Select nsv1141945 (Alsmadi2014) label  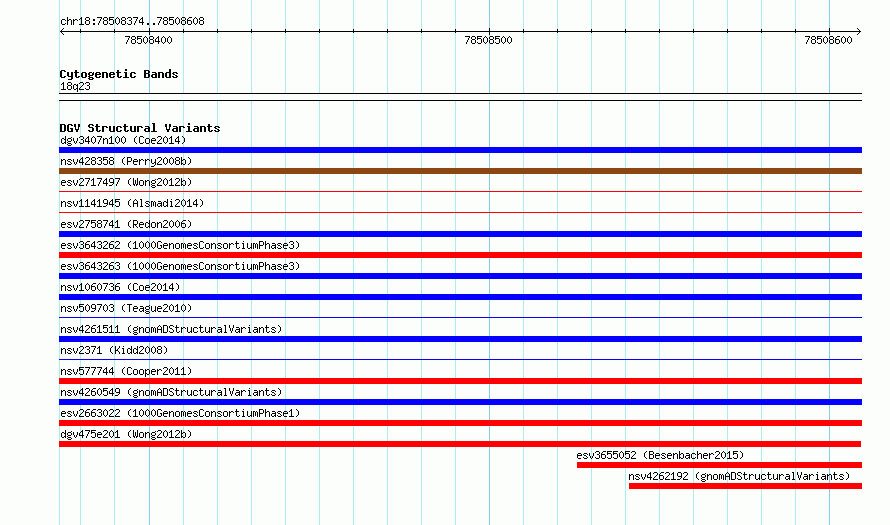(132, 203)
